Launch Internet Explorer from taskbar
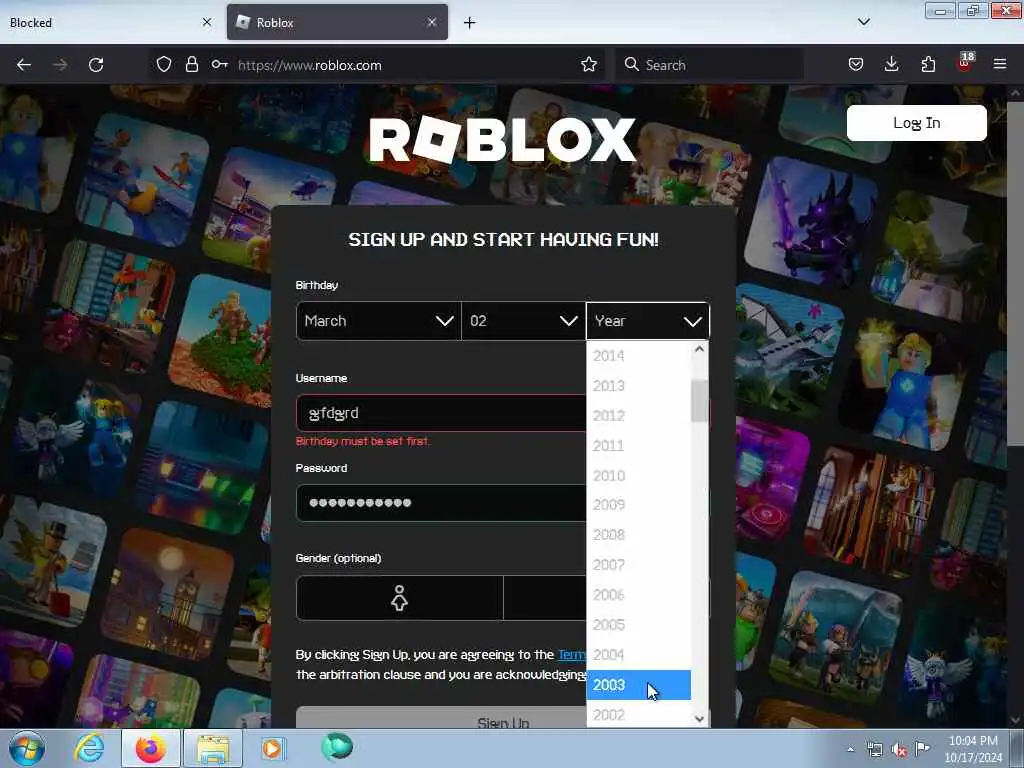The width and height of the screenshot is (1024, 768). tap(89, 748)
